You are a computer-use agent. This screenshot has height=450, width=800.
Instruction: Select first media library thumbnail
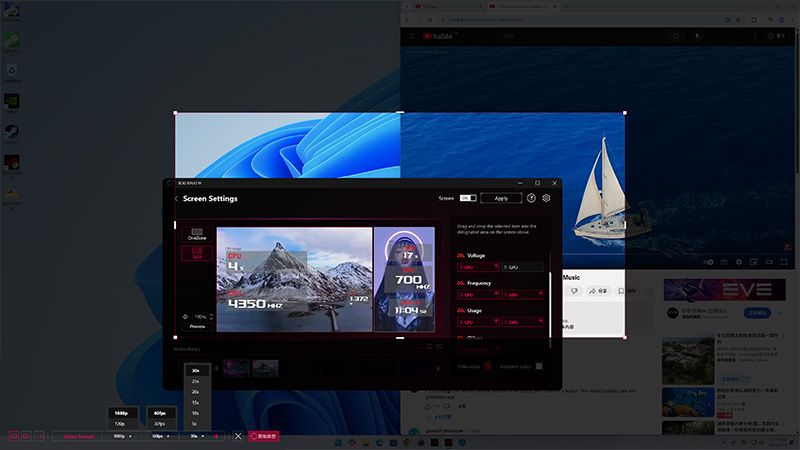click(237, 368)
